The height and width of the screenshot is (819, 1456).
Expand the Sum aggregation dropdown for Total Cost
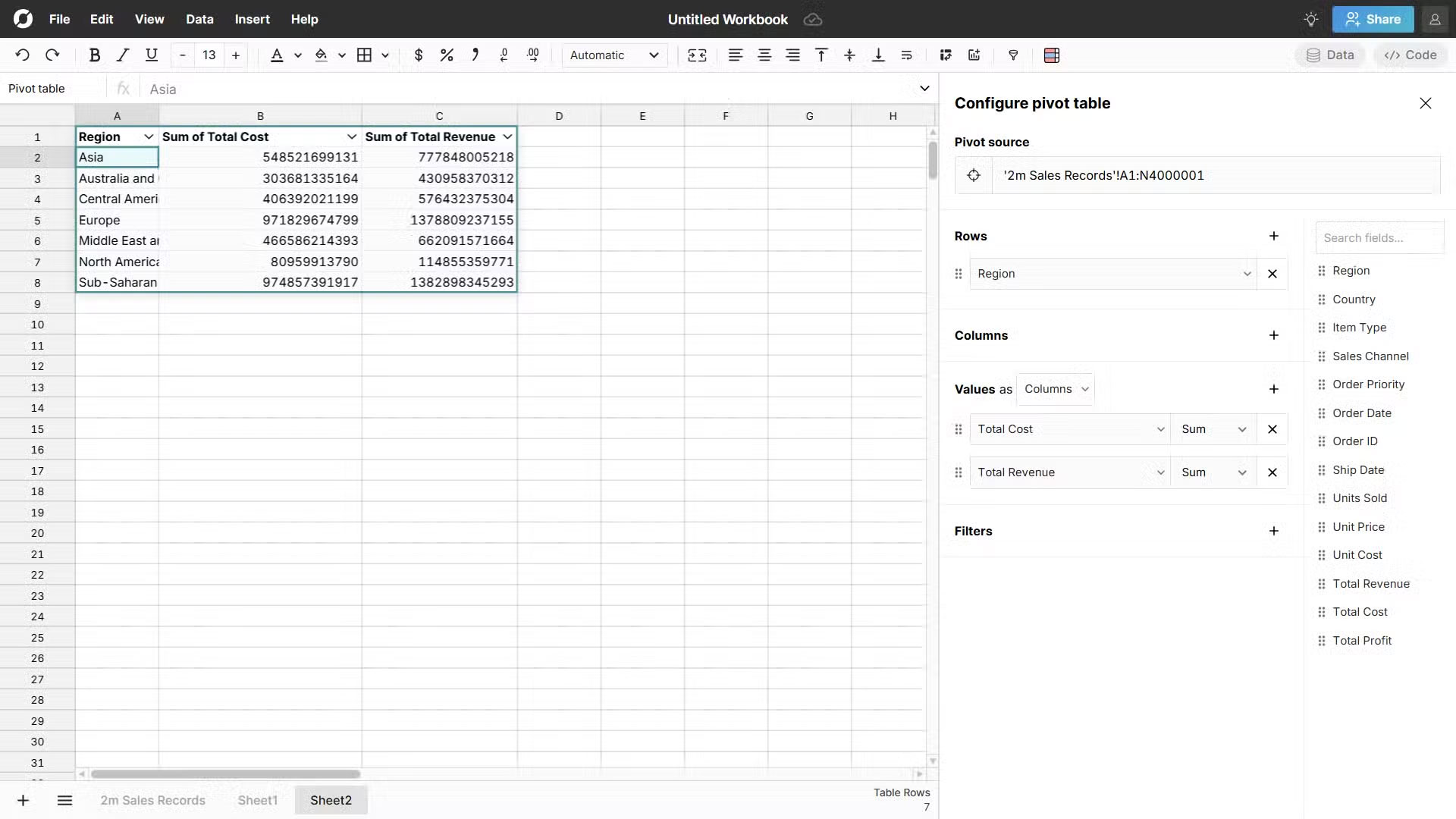pyautogui.click(x=1241, y=429)
